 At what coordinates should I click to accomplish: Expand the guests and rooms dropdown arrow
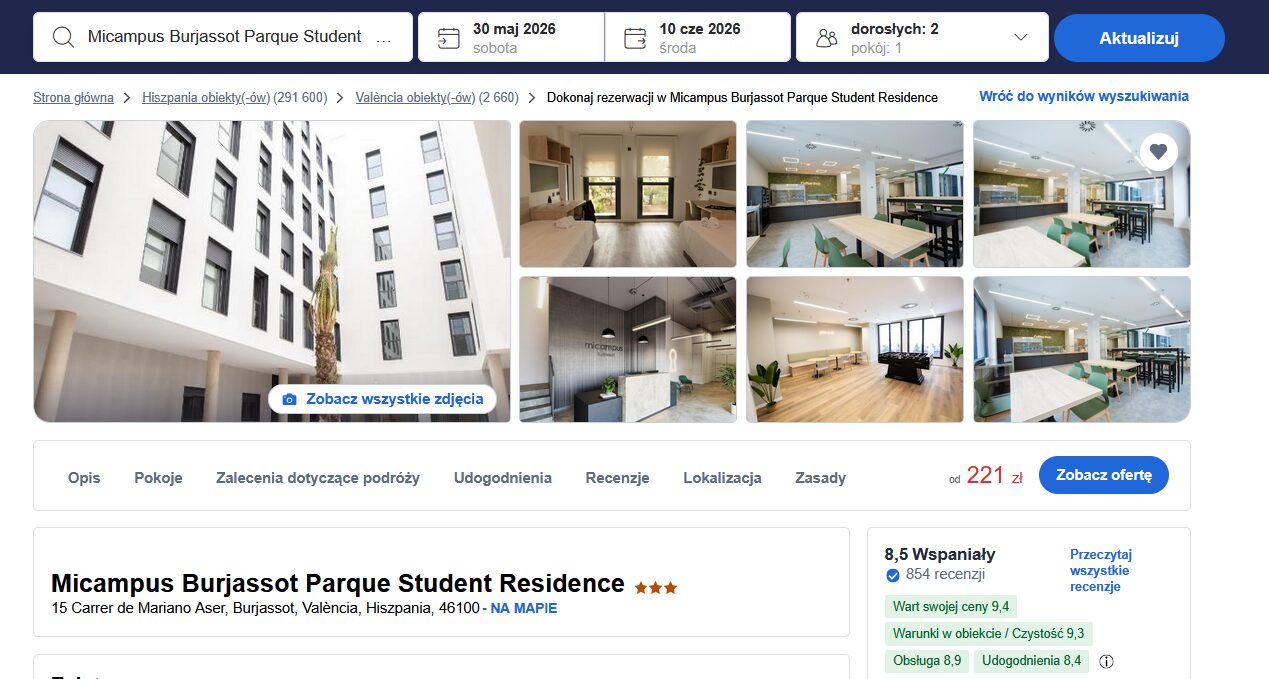click(1020, 37)
